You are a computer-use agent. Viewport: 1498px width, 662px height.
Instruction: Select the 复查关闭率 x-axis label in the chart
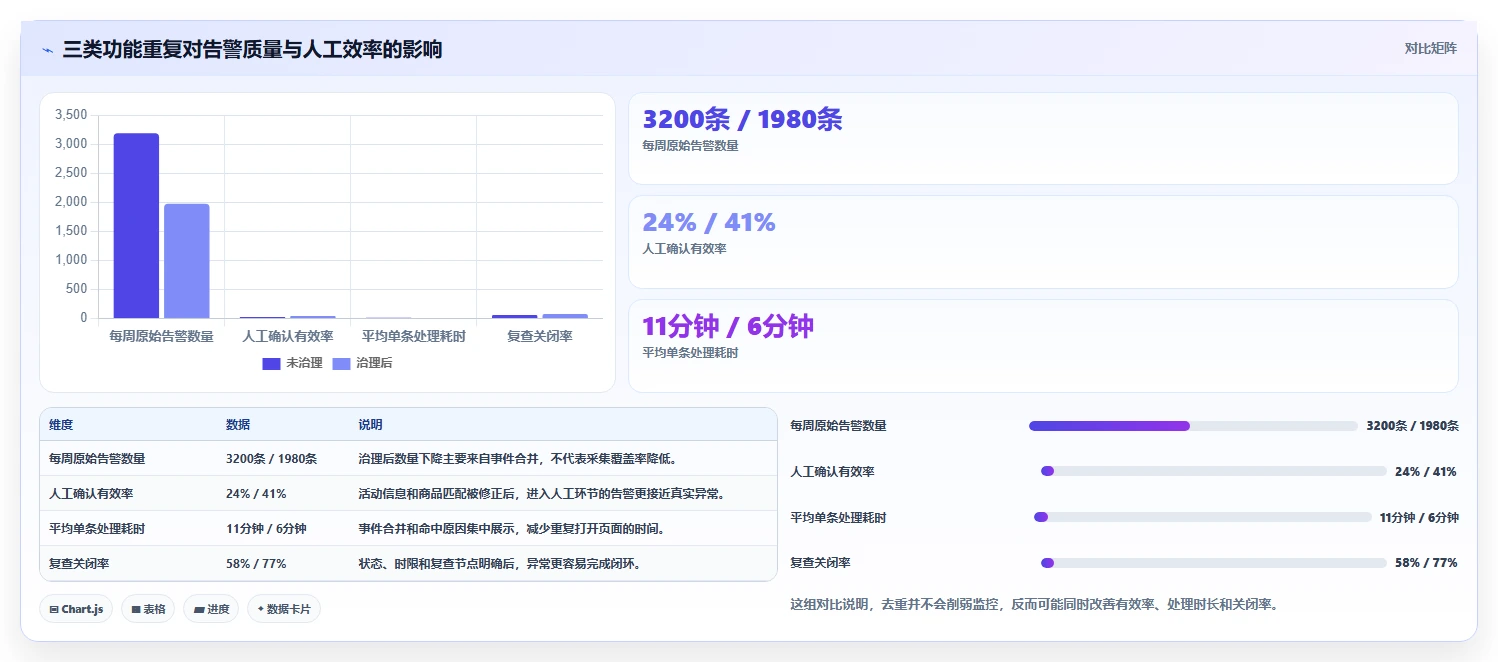pyautogui.click(x=540, y=336)
